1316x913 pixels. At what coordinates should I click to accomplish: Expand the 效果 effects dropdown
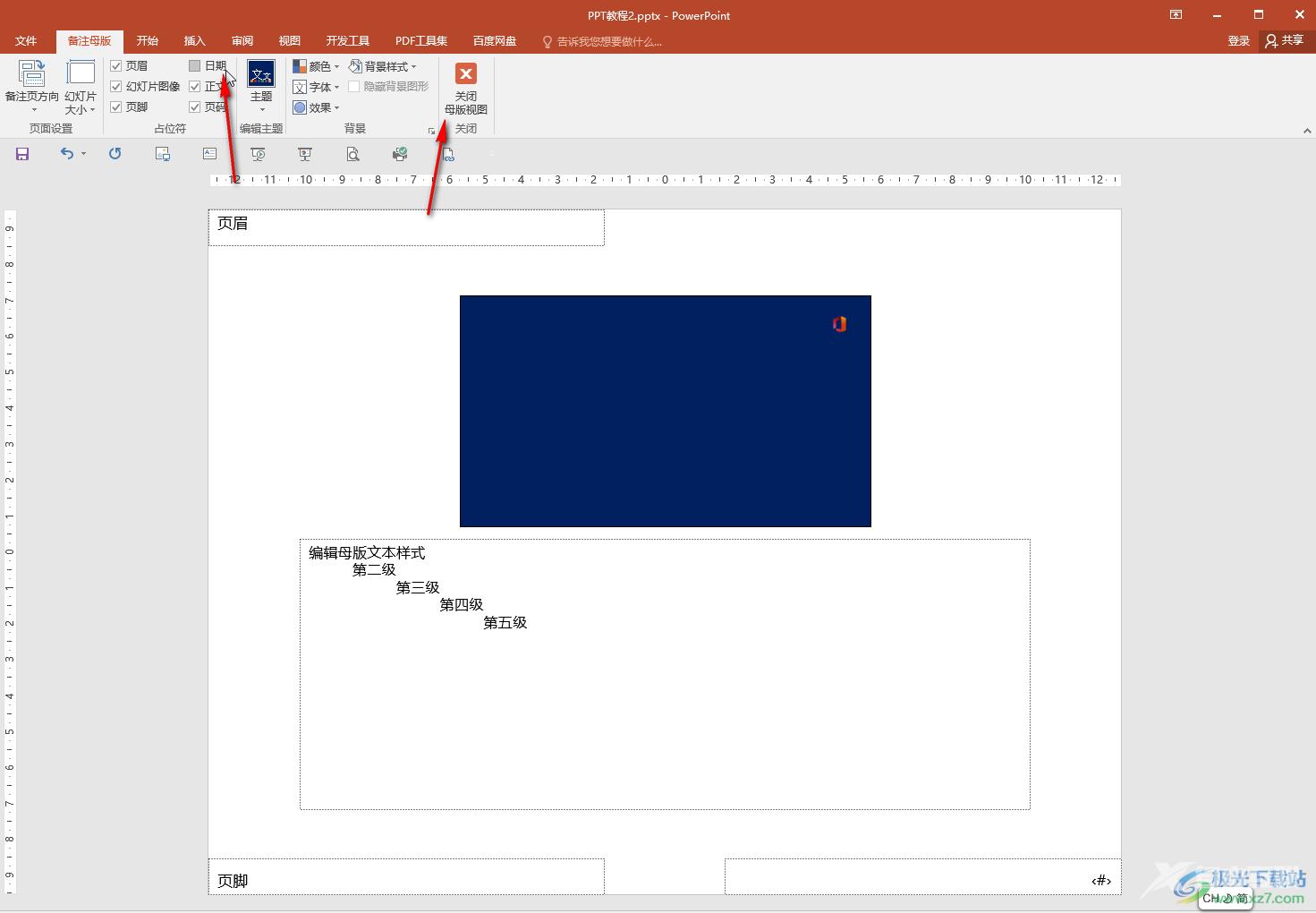317,107
